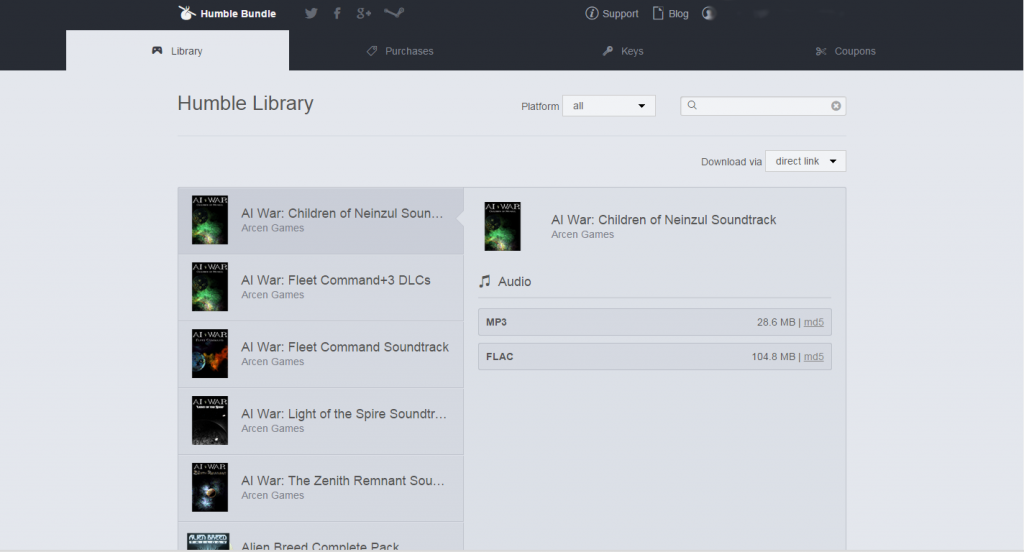
Task: Open the md5 link for FLAC
Action: click(x=814, y=357)
